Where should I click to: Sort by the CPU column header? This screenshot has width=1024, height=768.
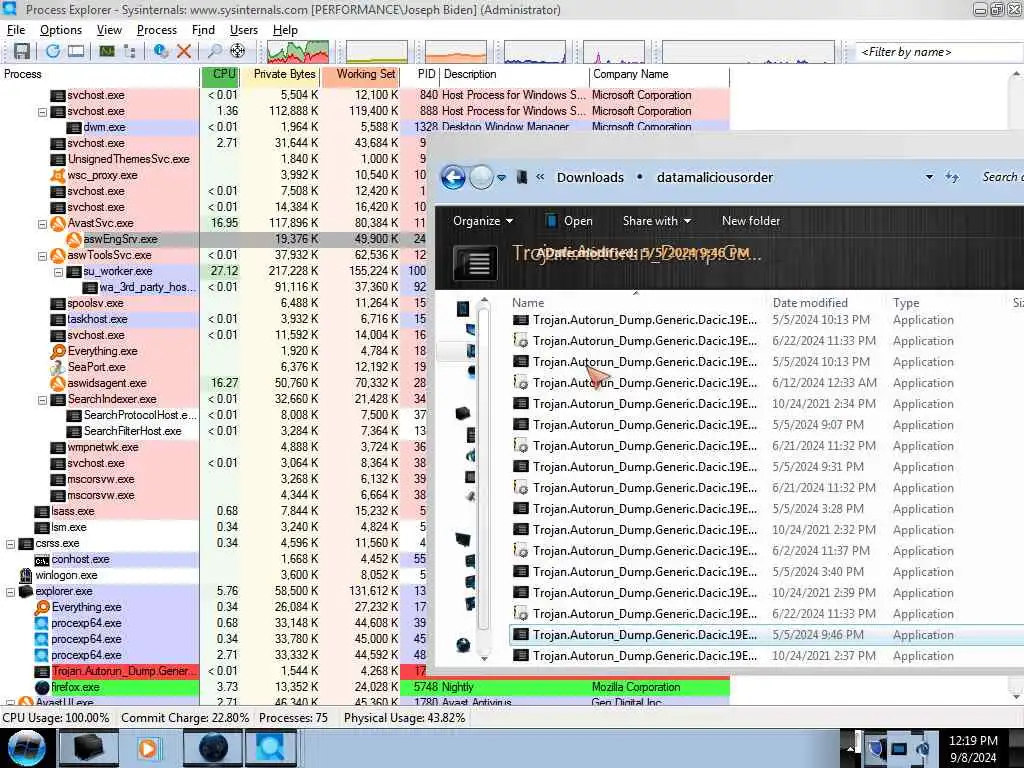(x=221, y=74)
